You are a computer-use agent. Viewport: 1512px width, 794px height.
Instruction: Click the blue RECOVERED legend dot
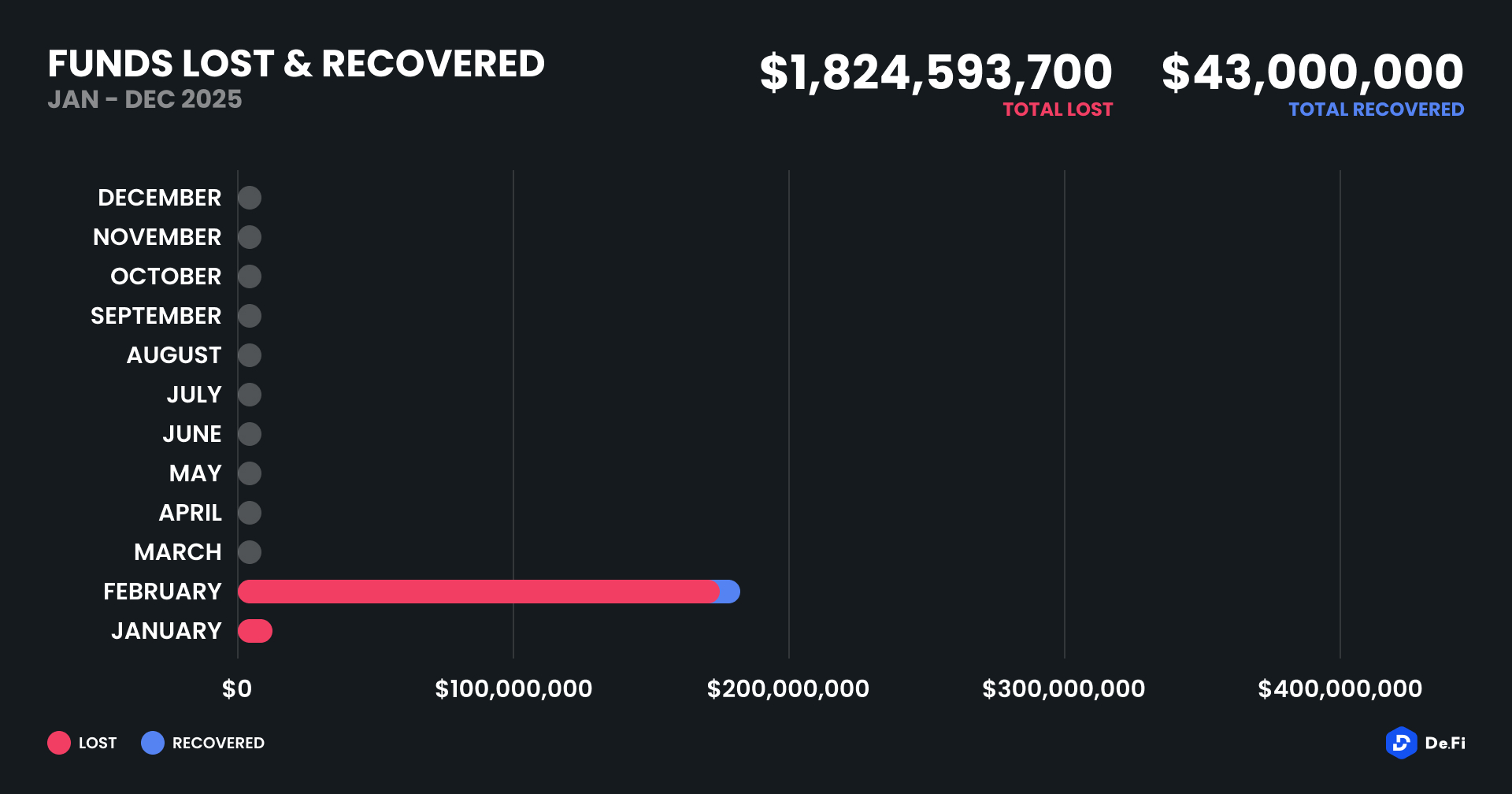pyautogui.click(x=153, y=743)
